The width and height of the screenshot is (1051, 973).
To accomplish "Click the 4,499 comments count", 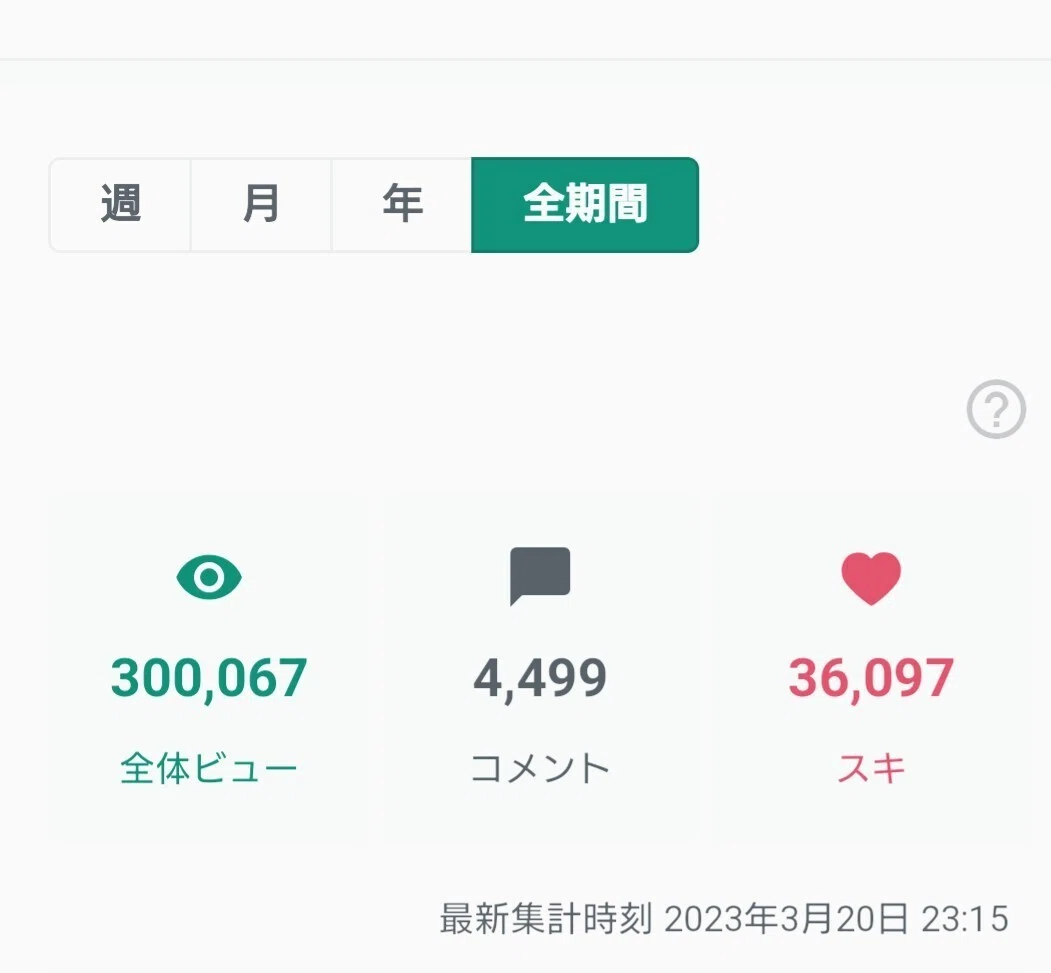I will tap(540, 678).
